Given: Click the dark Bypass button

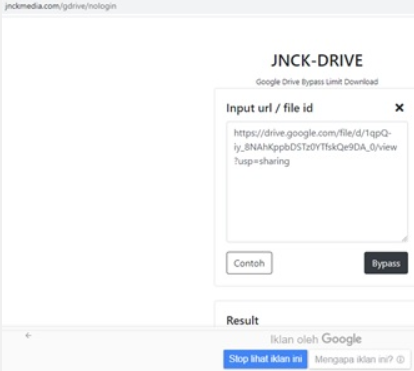Looking at the screenshot, I should point(386,263).
